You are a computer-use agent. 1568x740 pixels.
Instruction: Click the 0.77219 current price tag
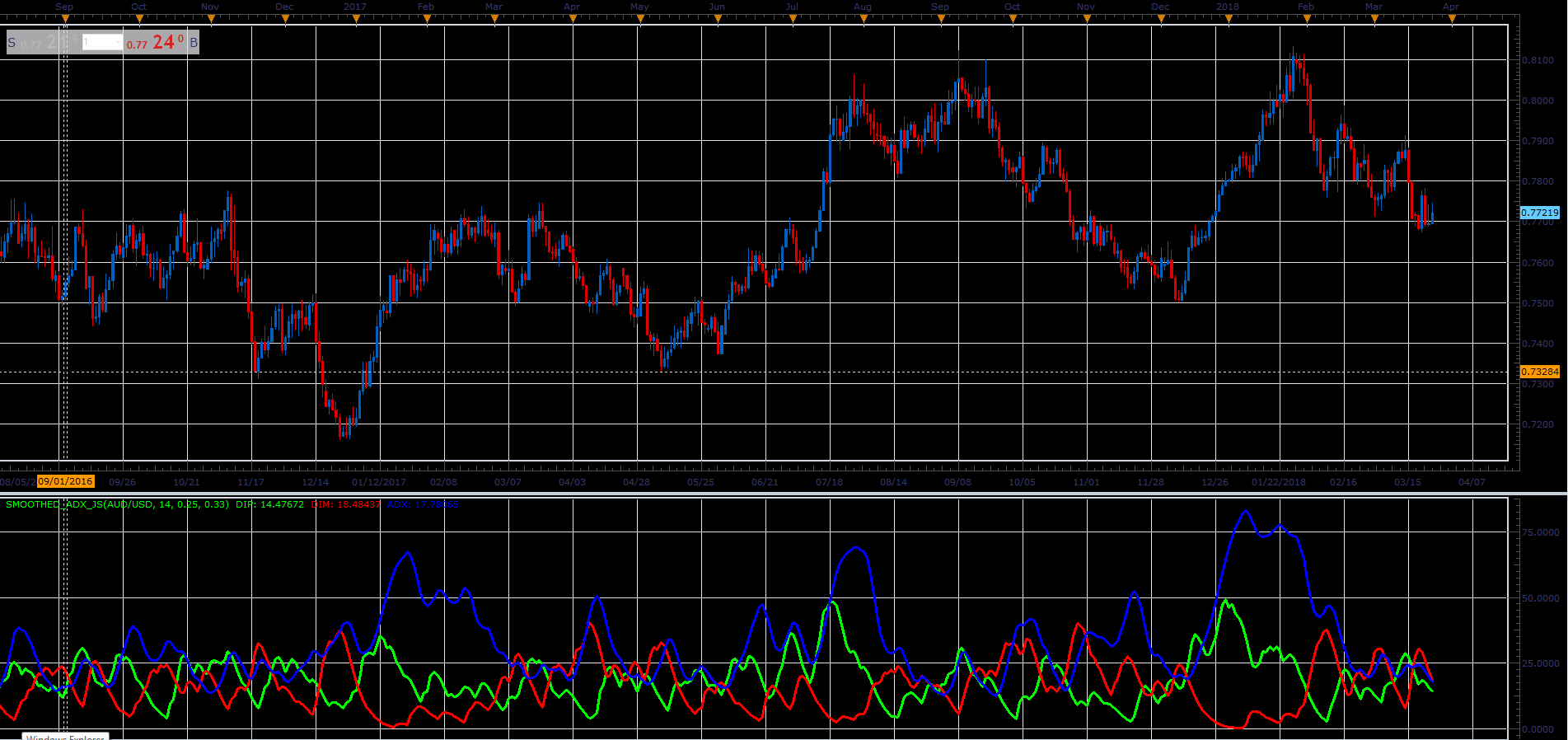coord(1539,213)
